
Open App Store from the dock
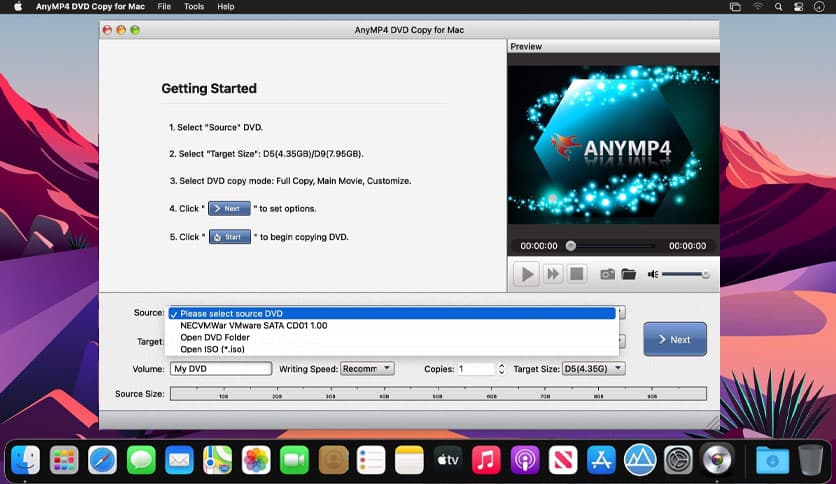click(601, 459)
